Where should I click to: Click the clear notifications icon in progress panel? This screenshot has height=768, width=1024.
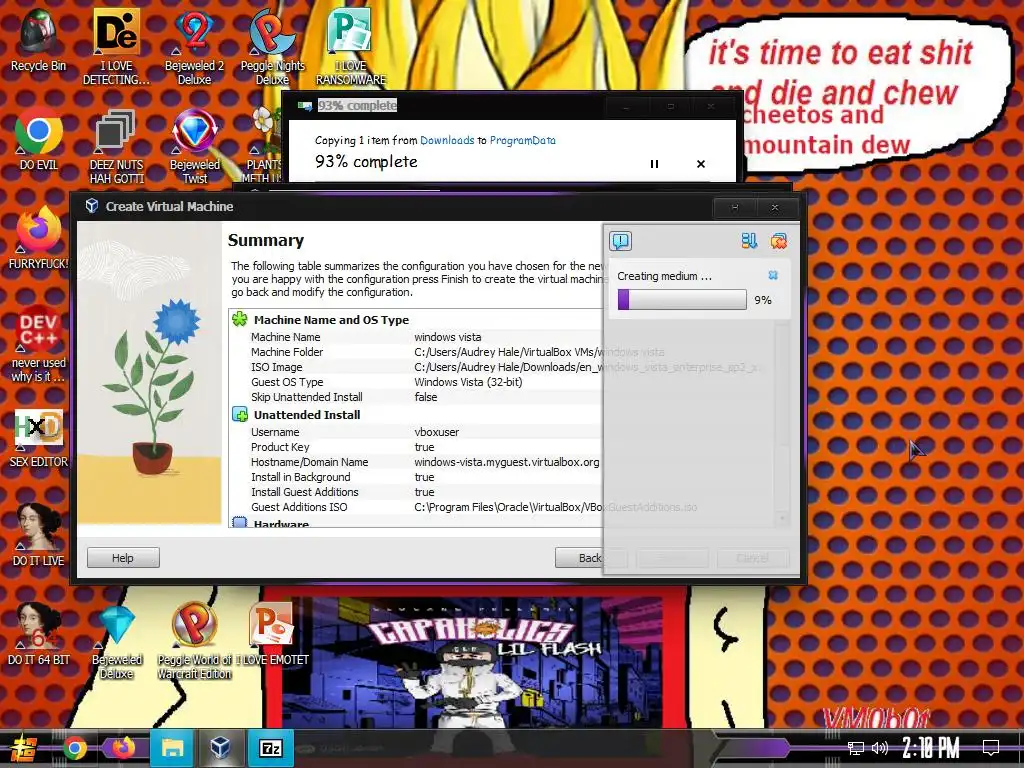point(778,241)
